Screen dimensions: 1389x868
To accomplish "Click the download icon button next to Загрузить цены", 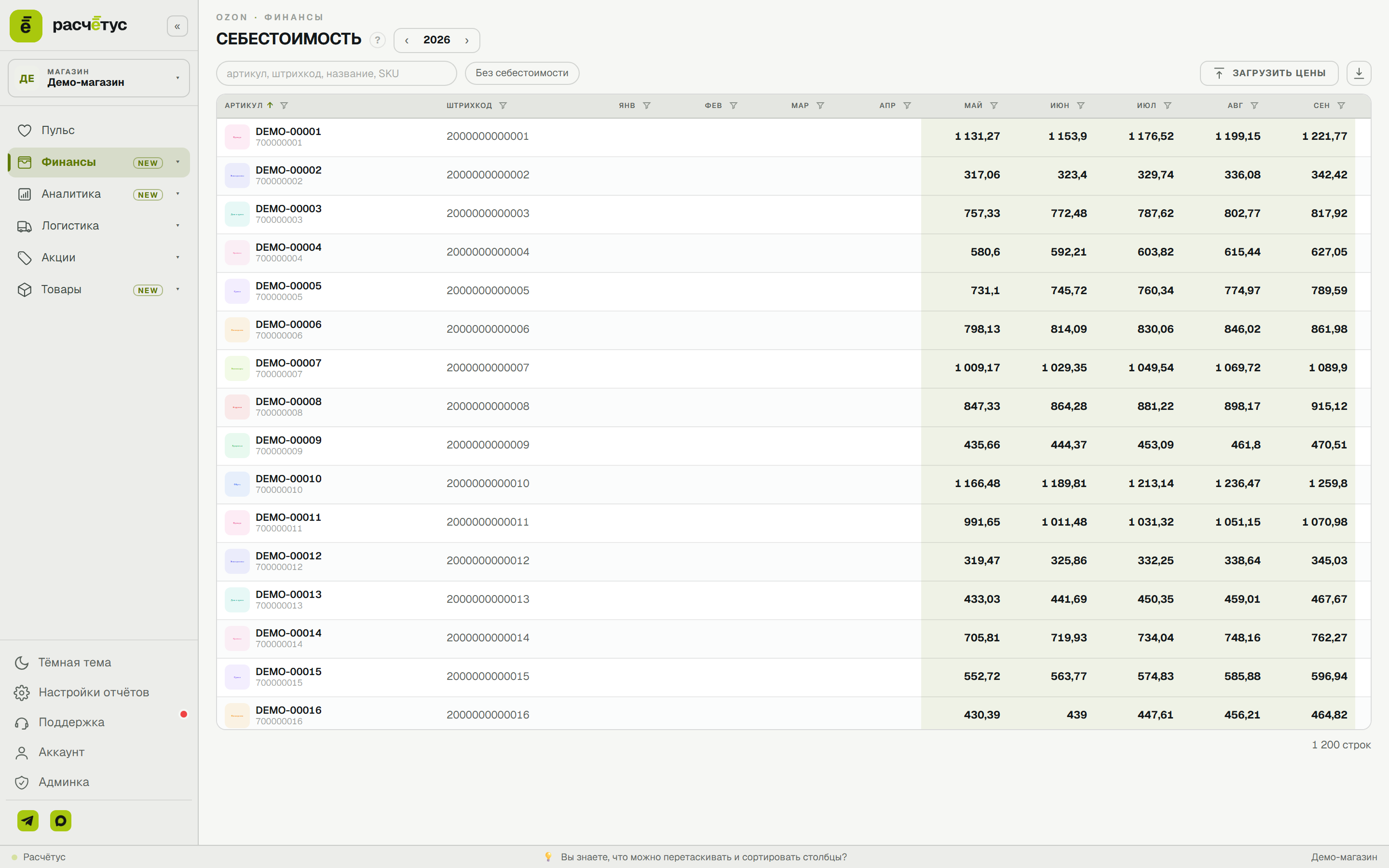I will pyautogui.click(x=1359, y=73).
